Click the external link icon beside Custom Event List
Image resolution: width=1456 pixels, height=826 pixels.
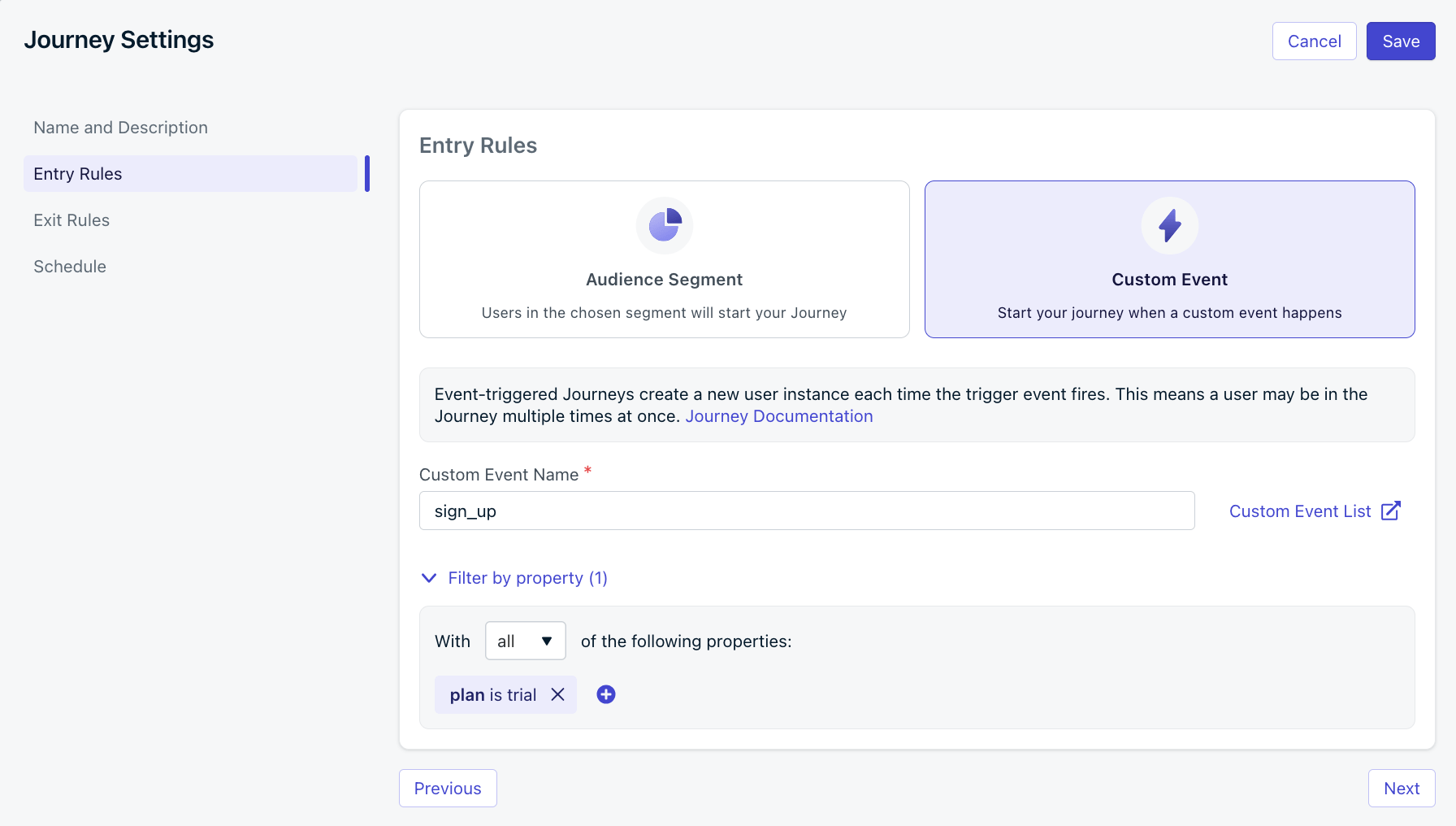click(x=1392, y=511)
